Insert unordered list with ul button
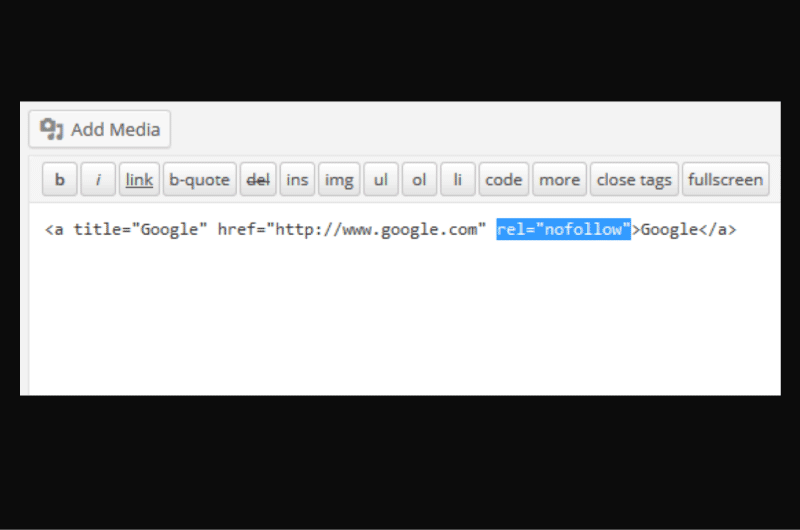Image resolution: width=800 pixels, height=530 pixels. click(381, 180)
